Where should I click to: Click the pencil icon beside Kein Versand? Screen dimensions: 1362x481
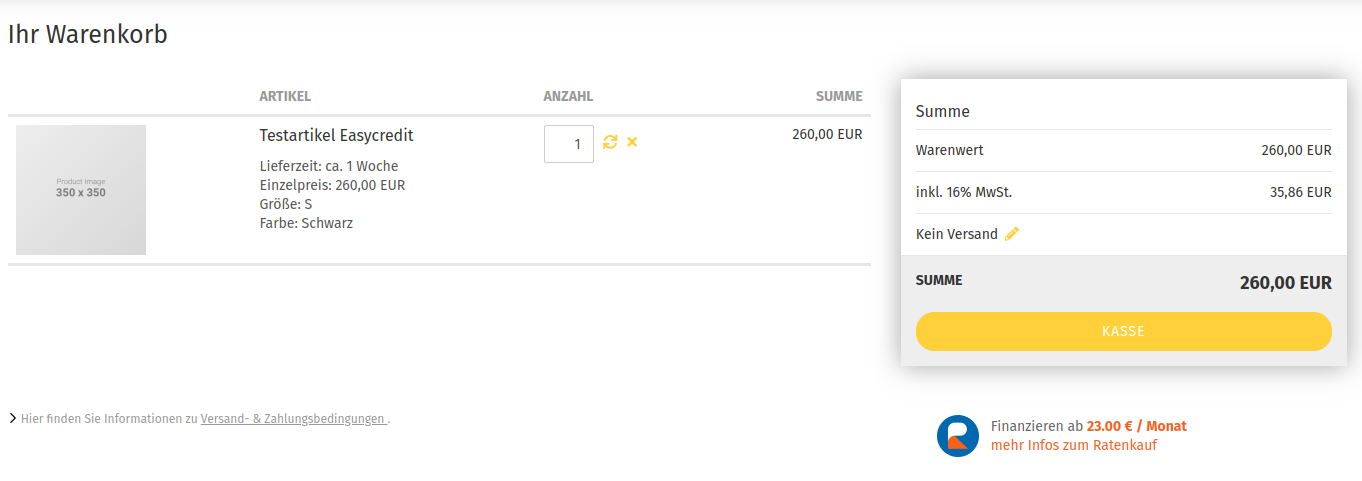[1012, 234]
